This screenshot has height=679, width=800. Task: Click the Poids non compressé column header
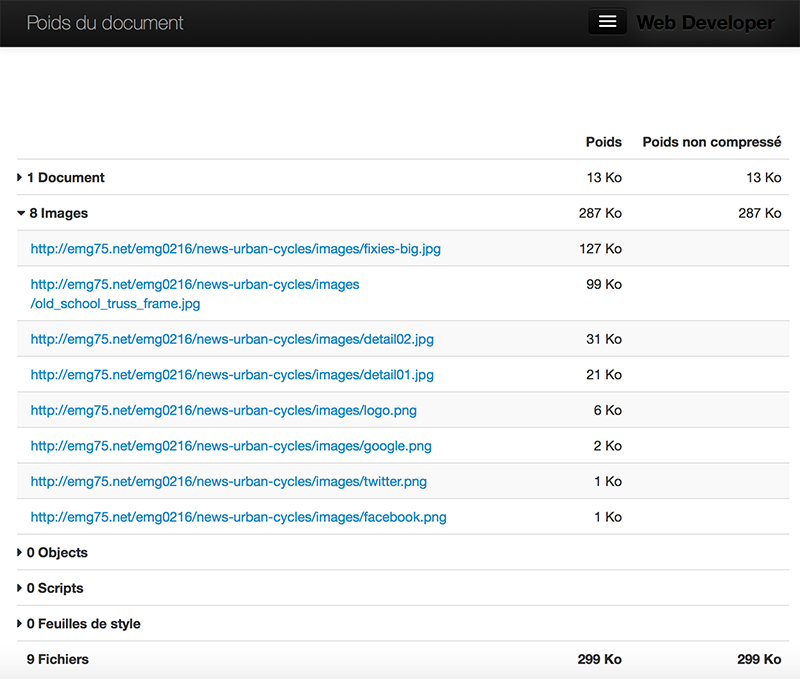click(x=712, y=142)
